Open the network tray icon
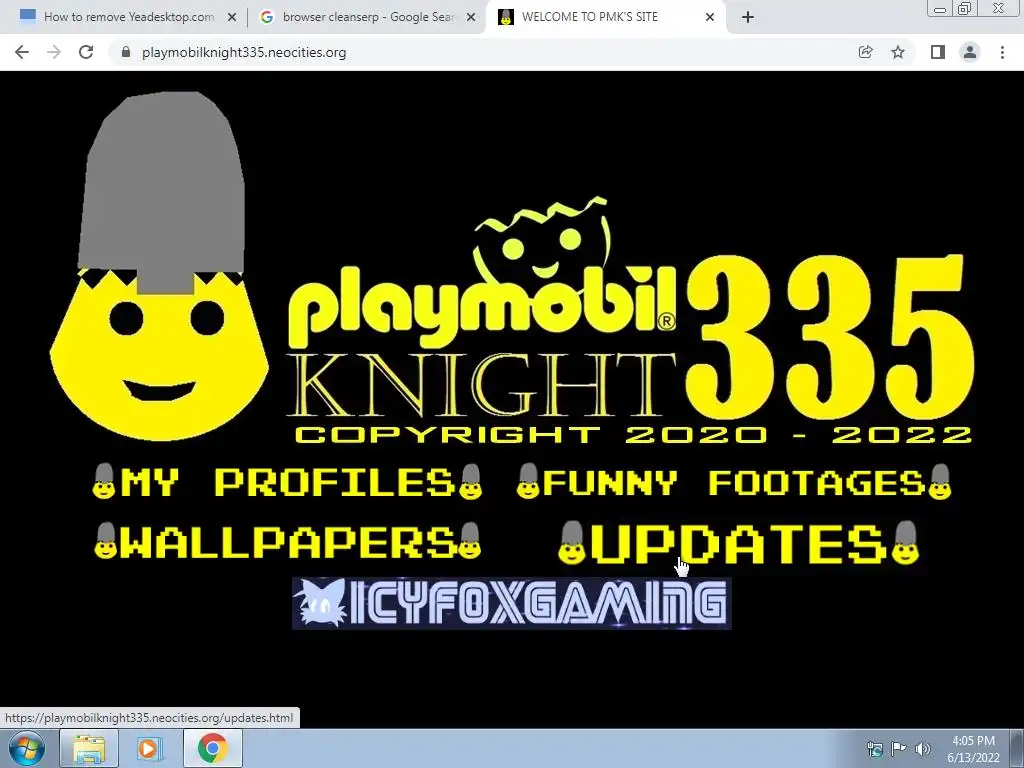This screenshot has width=1024, height=768. [874, 749]
